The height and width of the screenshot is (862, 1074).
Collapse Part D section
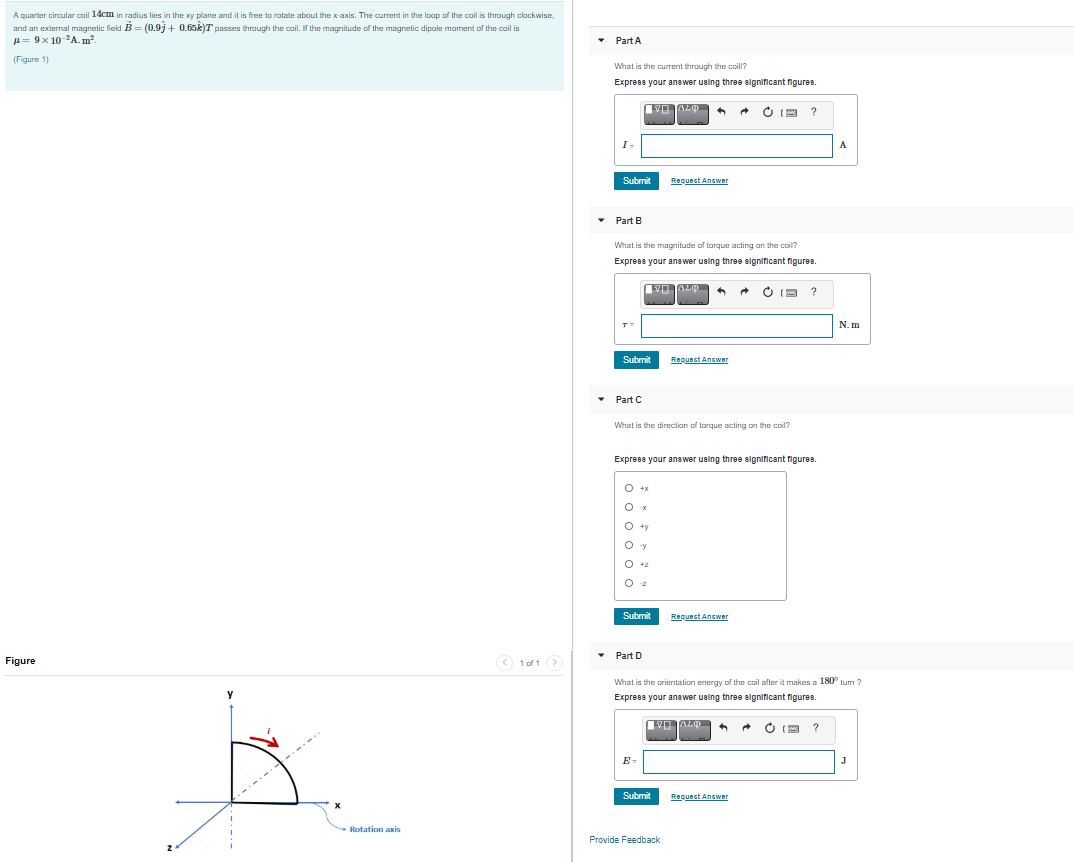pos(601,656)
